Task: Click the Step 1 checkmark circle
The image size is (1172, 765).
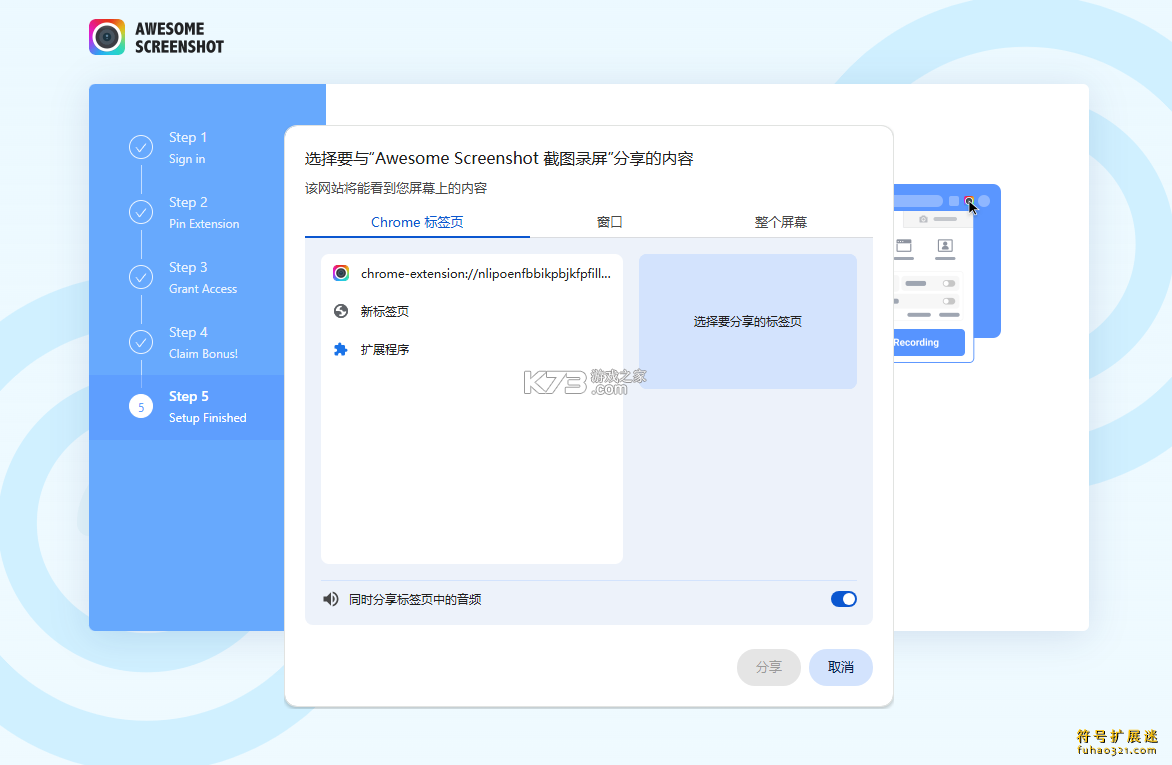Action: point(141,147)
